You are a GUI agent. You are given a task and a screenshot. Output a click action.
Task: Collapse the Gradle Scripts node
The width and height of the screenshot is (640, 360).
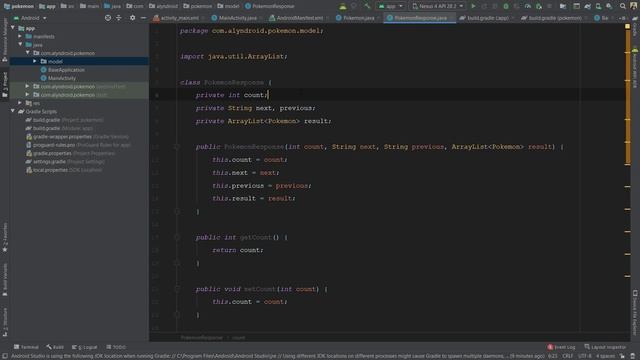pos(13,111)
